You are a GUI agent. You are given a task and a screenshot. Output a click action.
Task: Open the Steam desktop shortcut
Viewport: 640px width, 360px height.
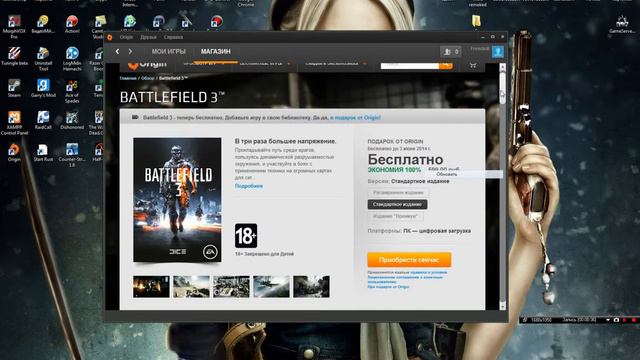pyautogui.click(x=14, y=88)
